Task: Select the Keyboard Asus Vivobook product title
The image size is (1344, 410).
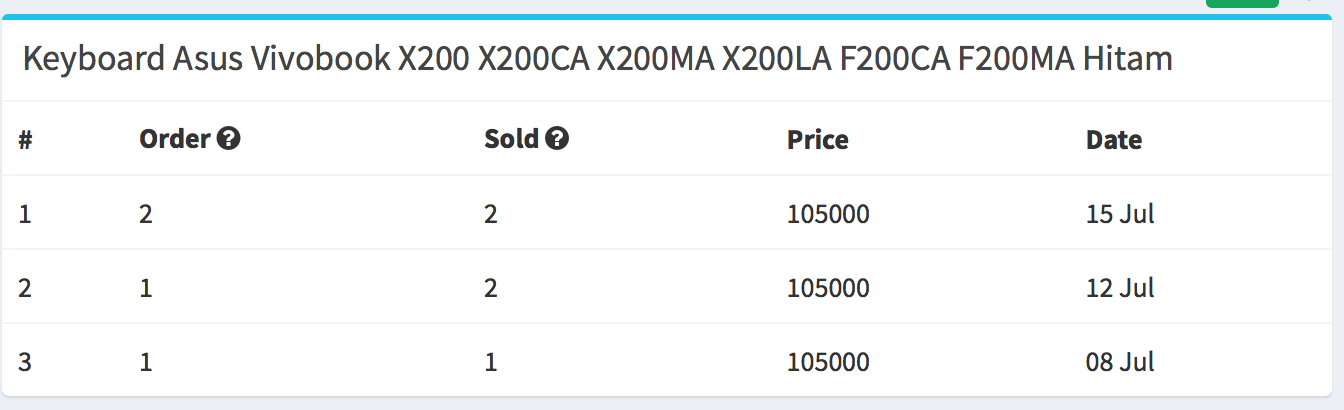Action: point(597,59)
